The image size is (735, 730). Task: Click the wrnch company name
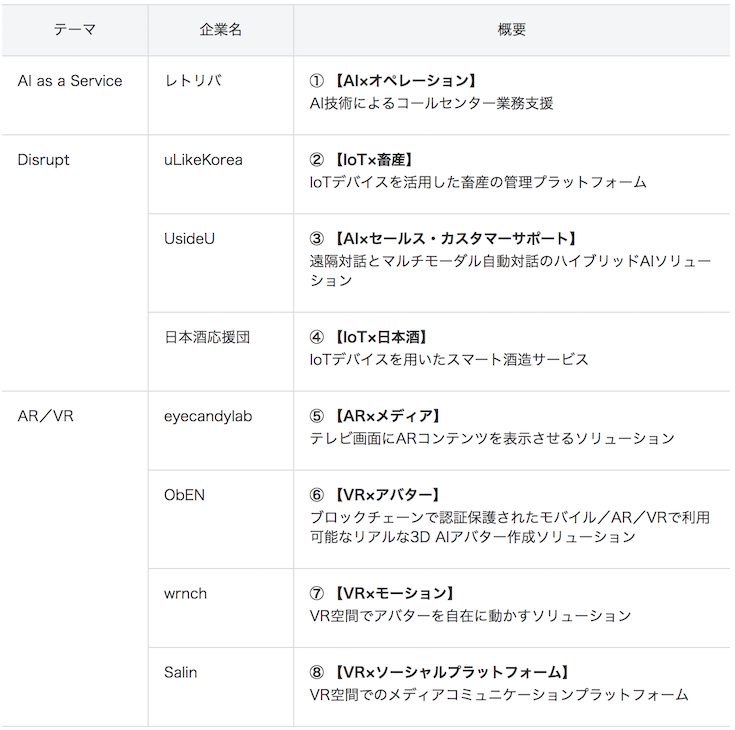coord(186,593)
